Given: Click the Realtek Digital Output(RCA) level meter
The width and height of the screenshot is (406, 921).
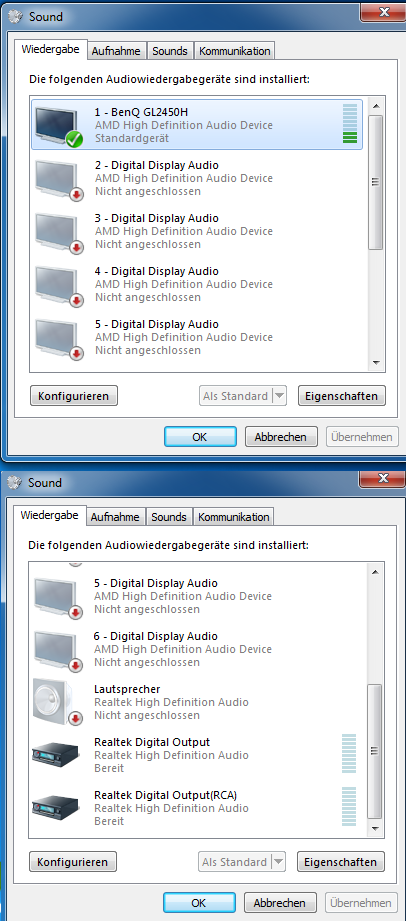Looking at the screenshot, I should (349, 806).
